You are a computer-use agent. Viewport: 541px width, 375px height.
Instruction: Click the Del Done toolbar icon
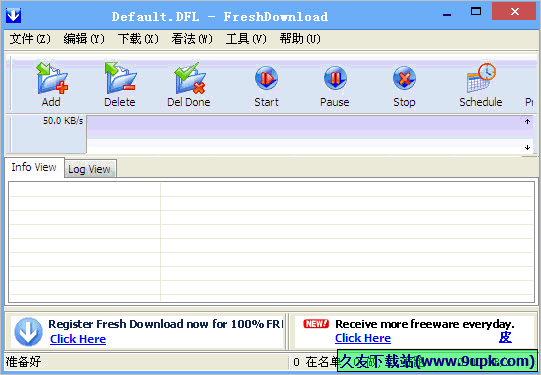pyautogui.click(x=189, y=78)
